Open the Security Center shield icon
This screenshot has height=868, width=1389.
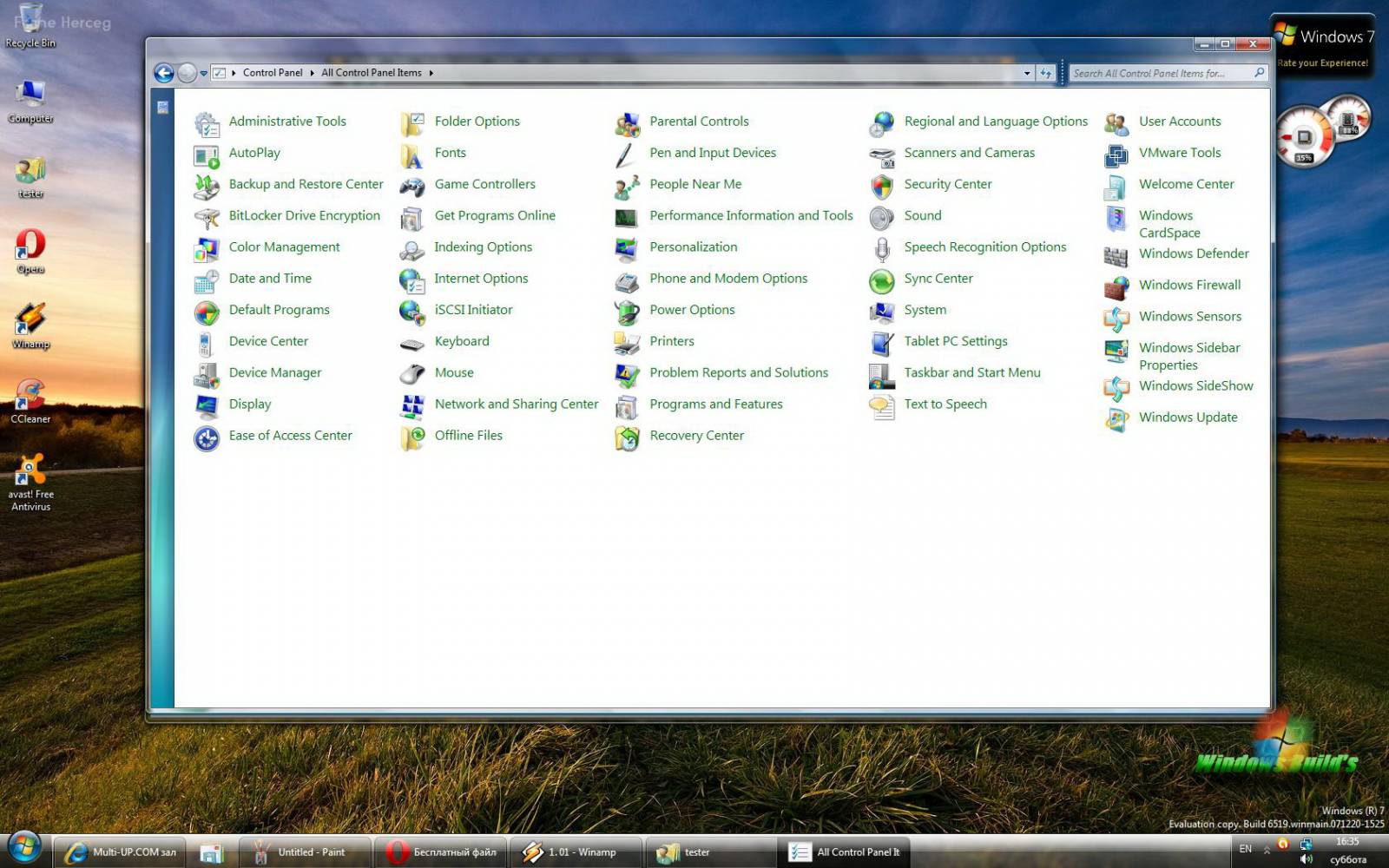tap(882, 187)
